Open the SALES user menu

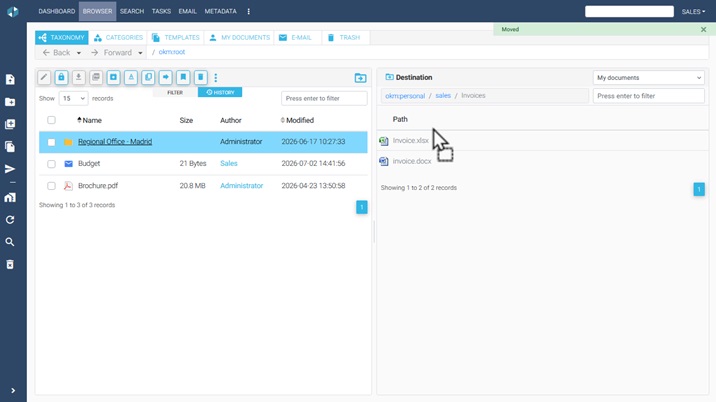click(693, 11)
